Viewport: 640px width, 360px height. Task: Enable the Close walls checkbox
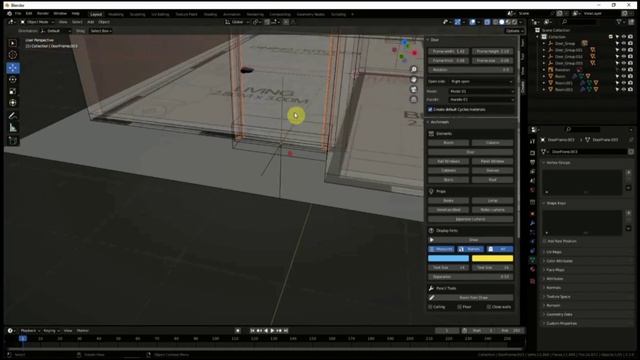(x=488, y=307)
